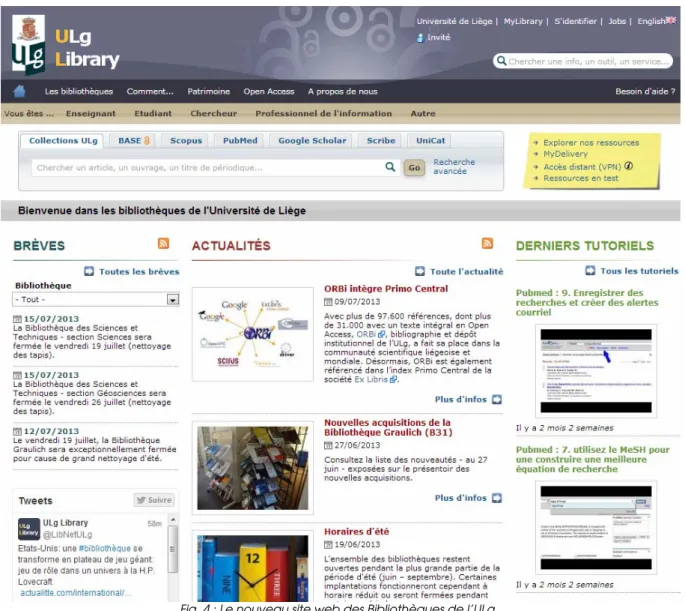The width and height of the screenshot is (685, 611).
Task: Switch to the PubMed tab
Action: click(240, 141)
